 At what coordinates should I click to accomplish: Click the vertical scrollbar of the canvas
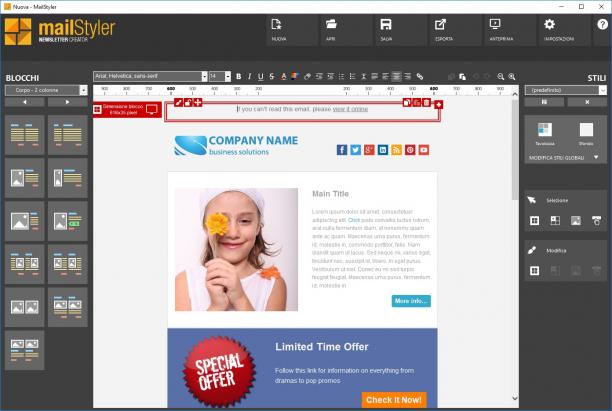(515, 150)
